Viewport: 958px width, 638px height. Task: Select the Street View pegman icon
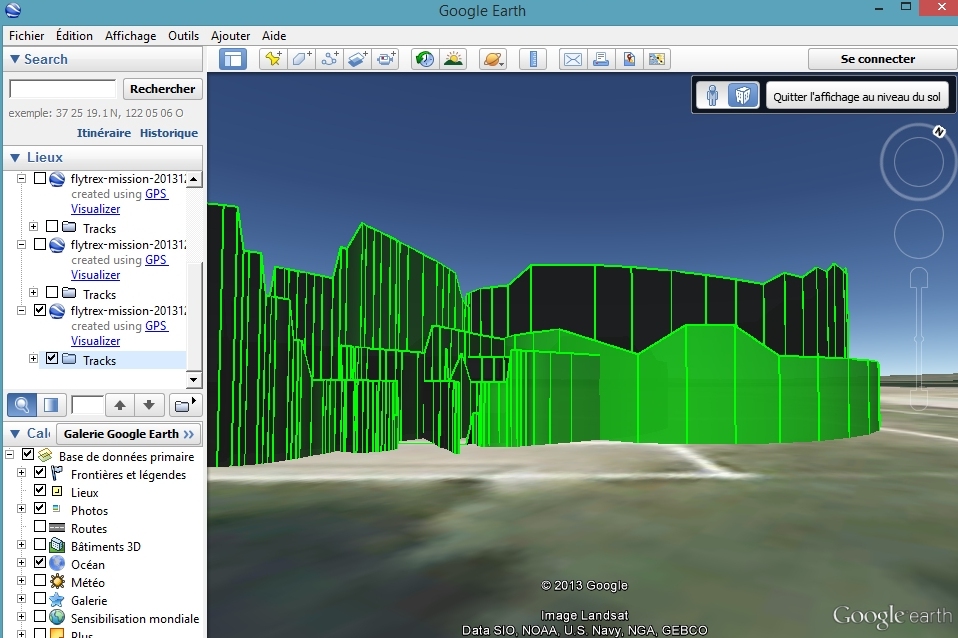pos(712,96)
